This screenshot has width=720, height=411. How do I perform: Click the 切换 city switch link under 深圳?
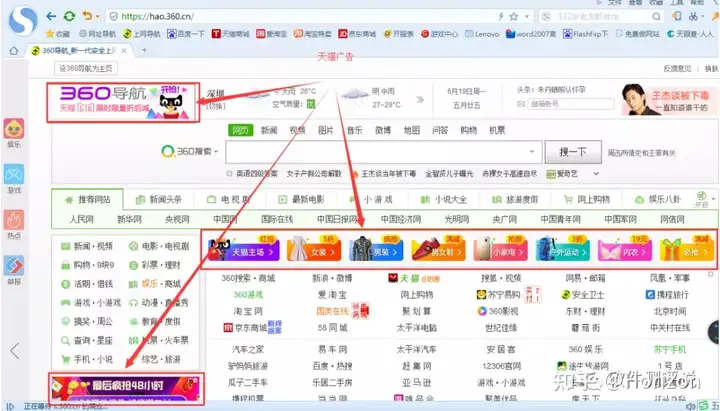[x=215, y=106]
